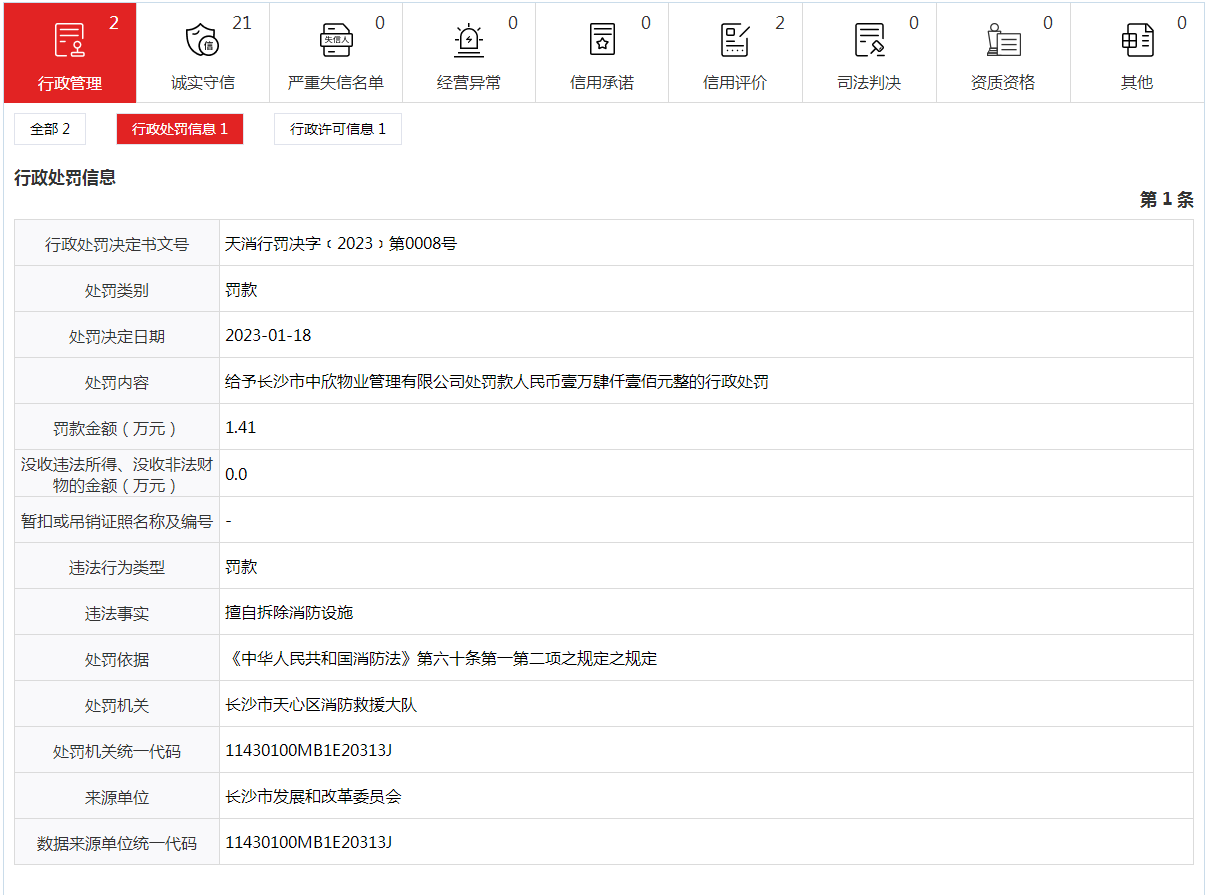Click the 处罚机关统一代码 value cell
The image size is (1207, 895).
(309, 750)
